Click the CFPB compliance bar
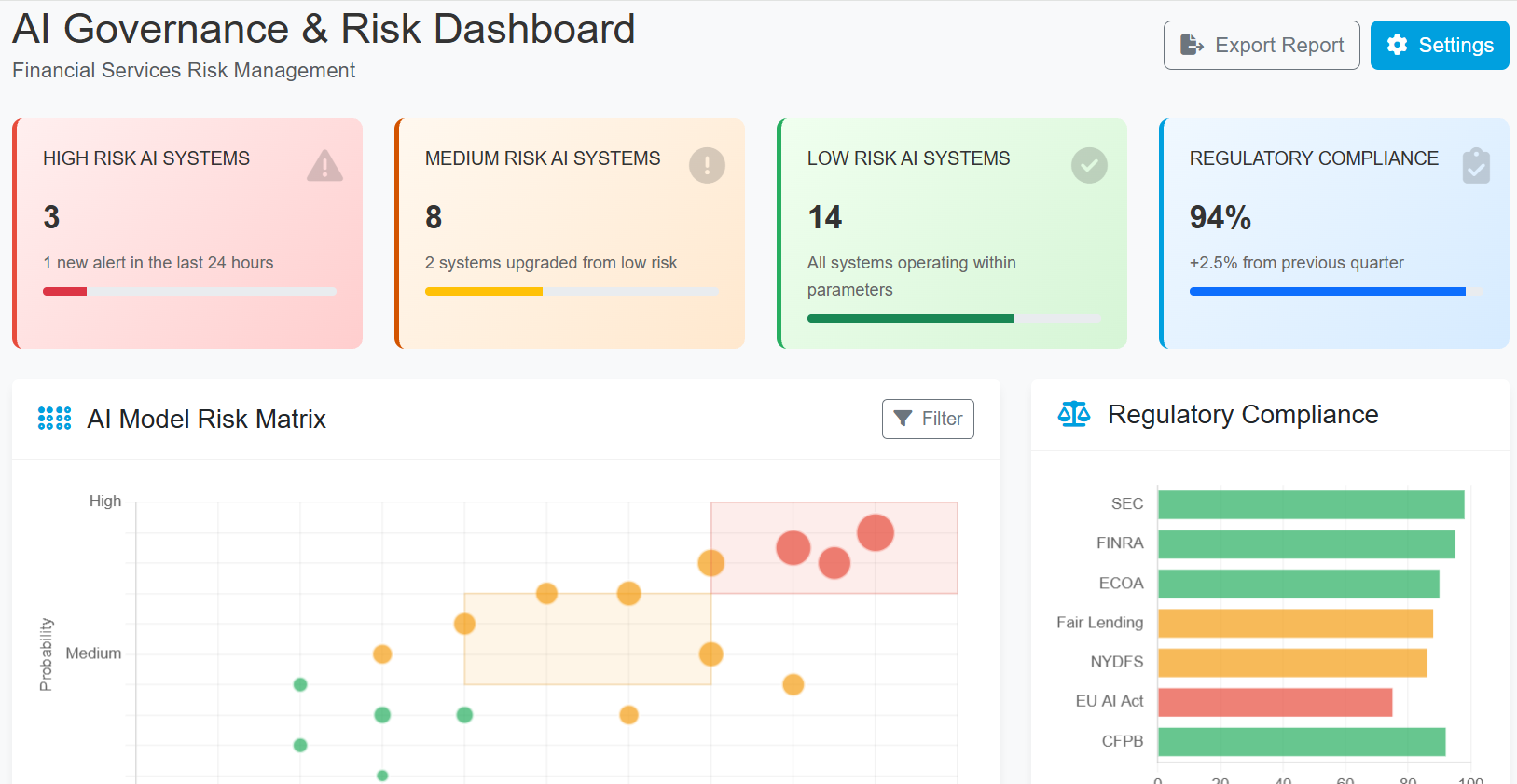This screenshot has height=784, width=1517. pos(1302,742)
